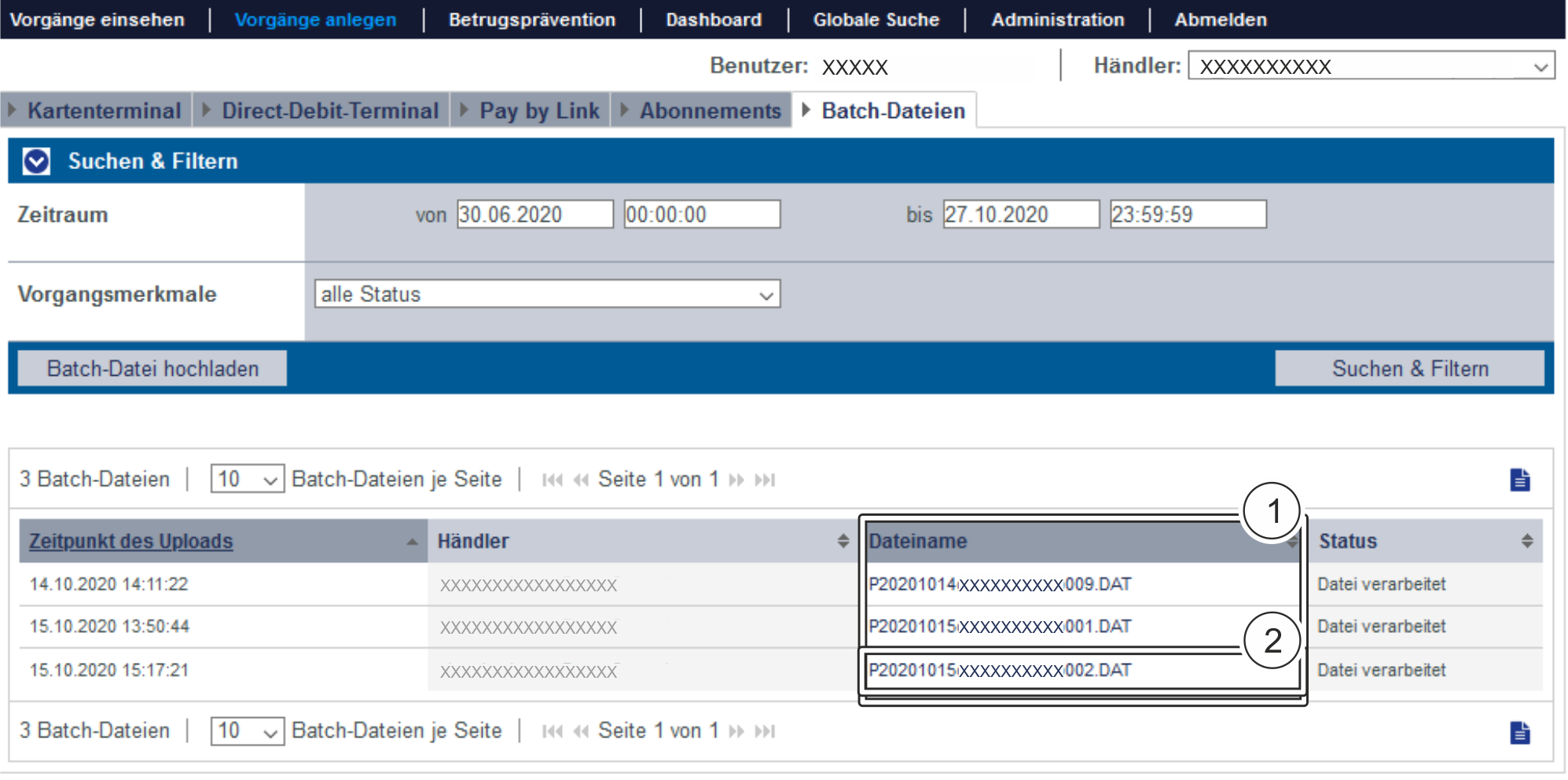Viewport: 1568px width, 780px height.
Task: Sort table by Status column sort arrows
Action: tap(1526, 541)
